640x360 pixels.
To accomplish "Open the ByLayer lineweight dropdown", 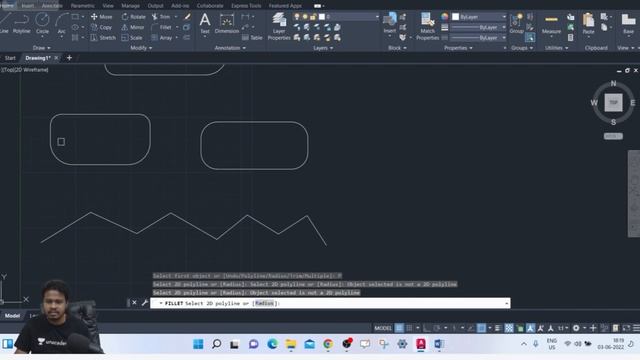I will coord(478,27).
